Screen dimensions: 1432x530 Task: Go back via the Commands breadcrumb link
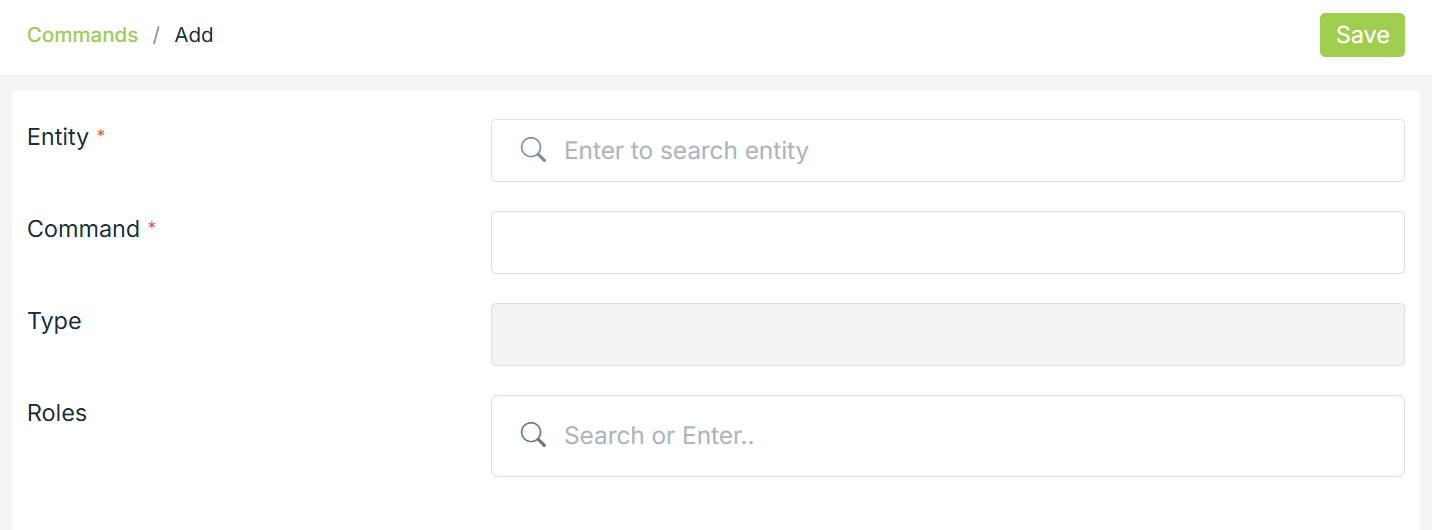[82, 35]
